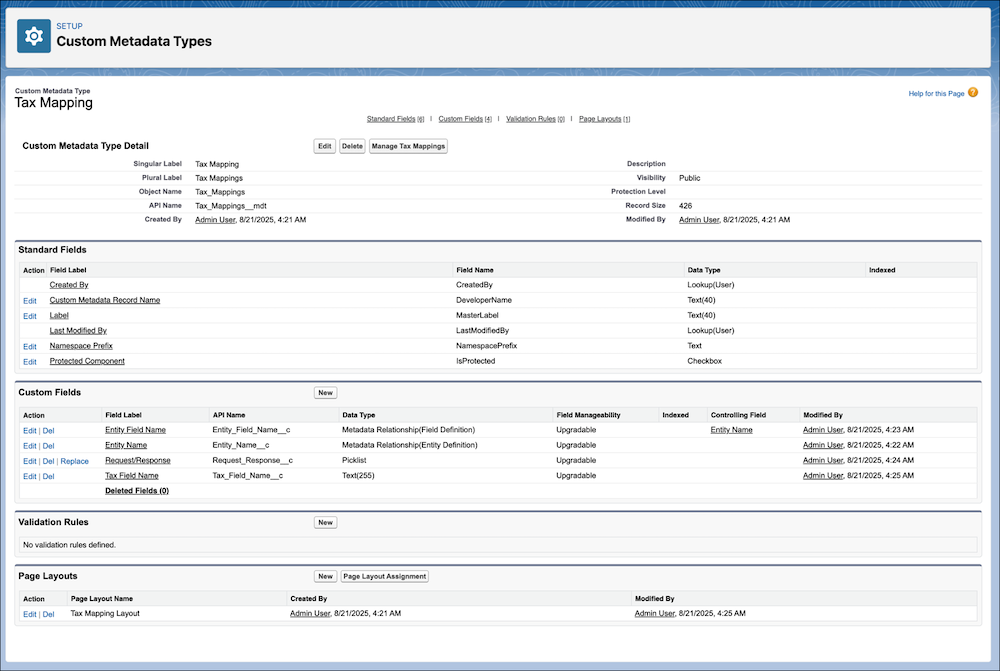
Task: Delete the Request/Response custom field
Action: pos(48,461)
